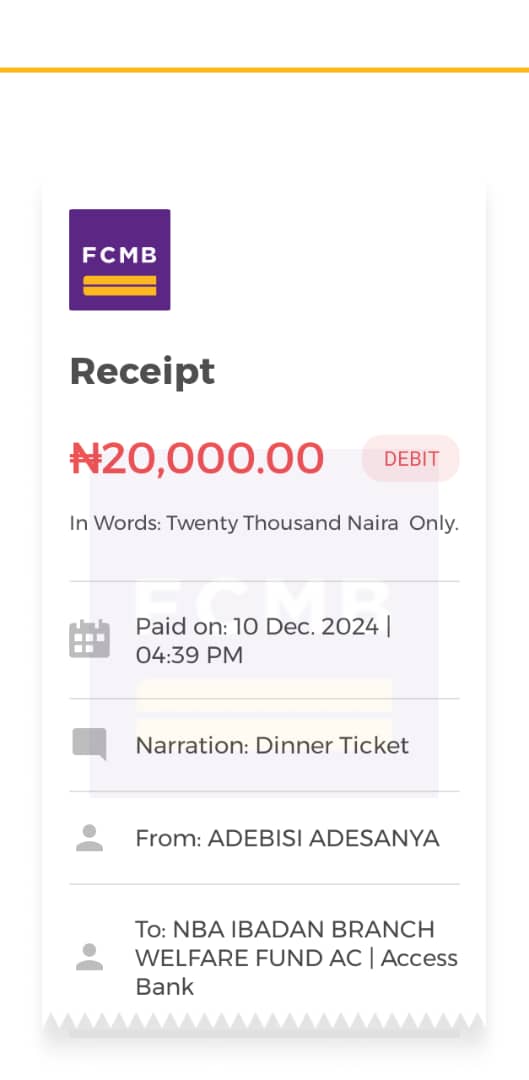This screenshot has height=1080, width=529.
Task: Click the Access Bank label
Action: pos(419,958)
